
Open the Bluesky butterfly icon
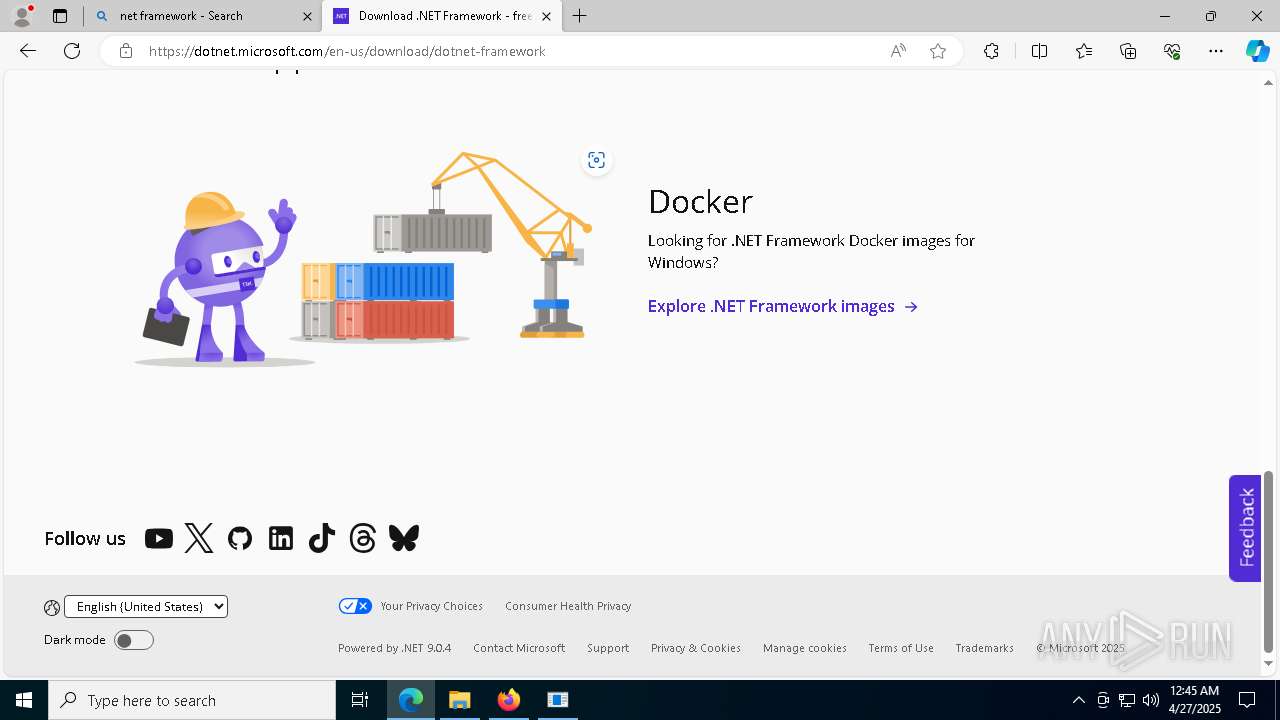coord(403,539)
